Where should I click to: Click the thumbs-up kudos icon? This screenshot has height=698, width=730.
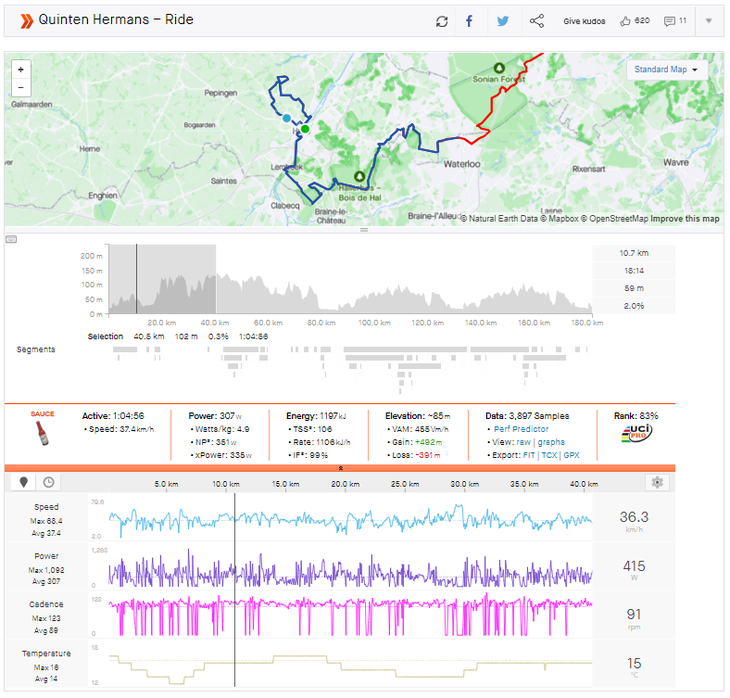625,21
